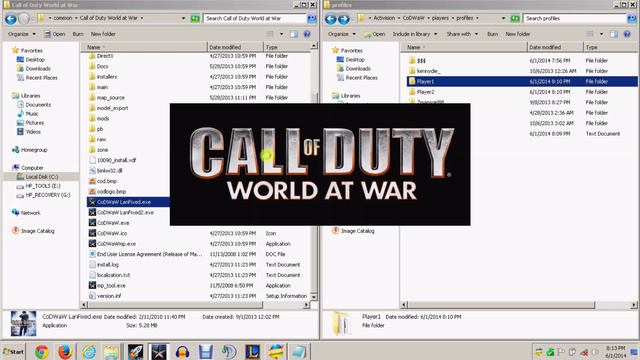The image size is (640, 360).
Task: Open Windows Explorer folder icon in taskbar
Action: (111, 352)
